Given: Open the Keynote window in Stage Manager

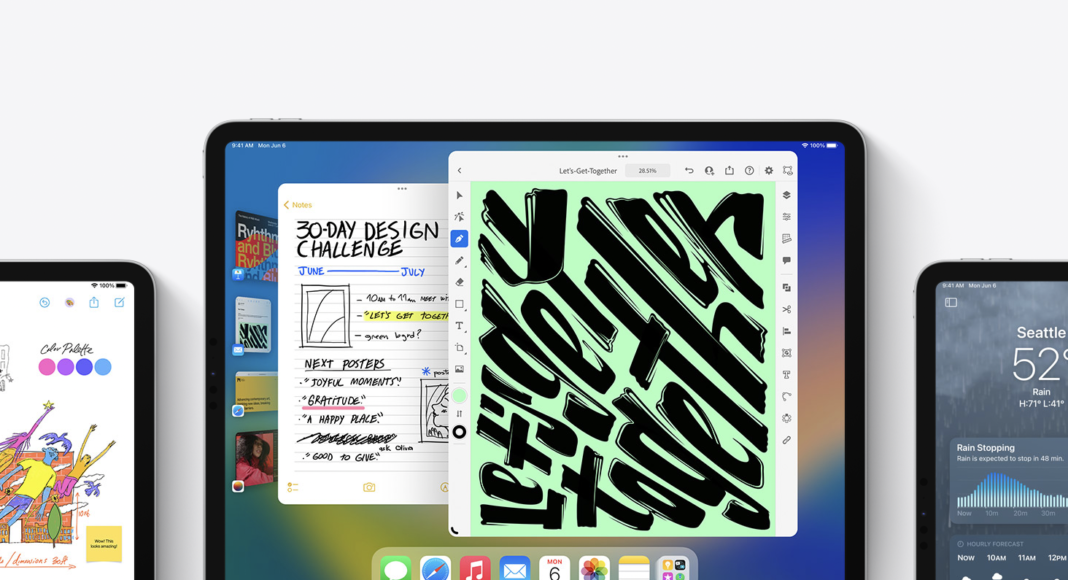Looking at the screenshot, I should [x=255, y=246].
